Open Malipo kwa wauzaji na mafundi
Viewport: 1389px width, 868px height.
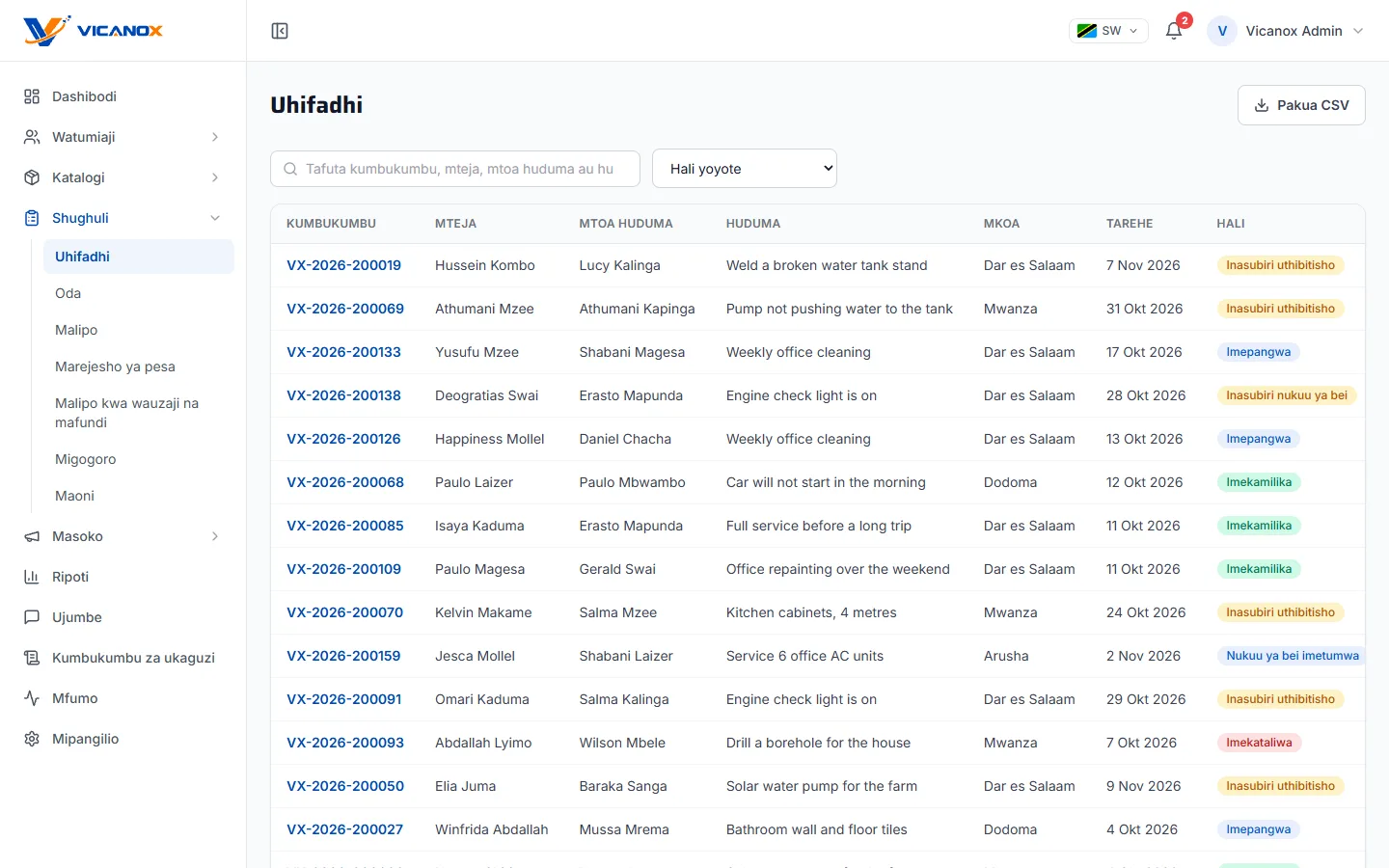coord(139,413)
